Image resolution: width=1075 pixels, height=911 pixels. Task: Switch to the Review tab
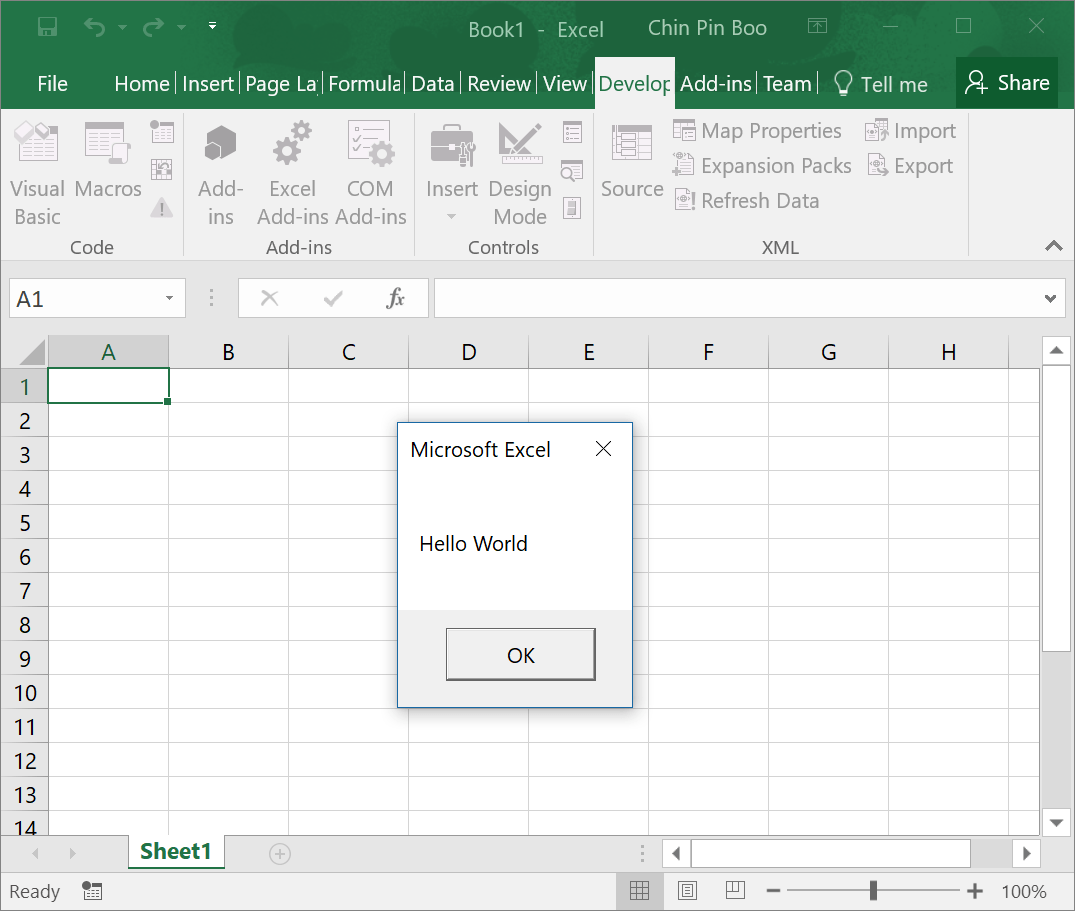coord(499,84)
